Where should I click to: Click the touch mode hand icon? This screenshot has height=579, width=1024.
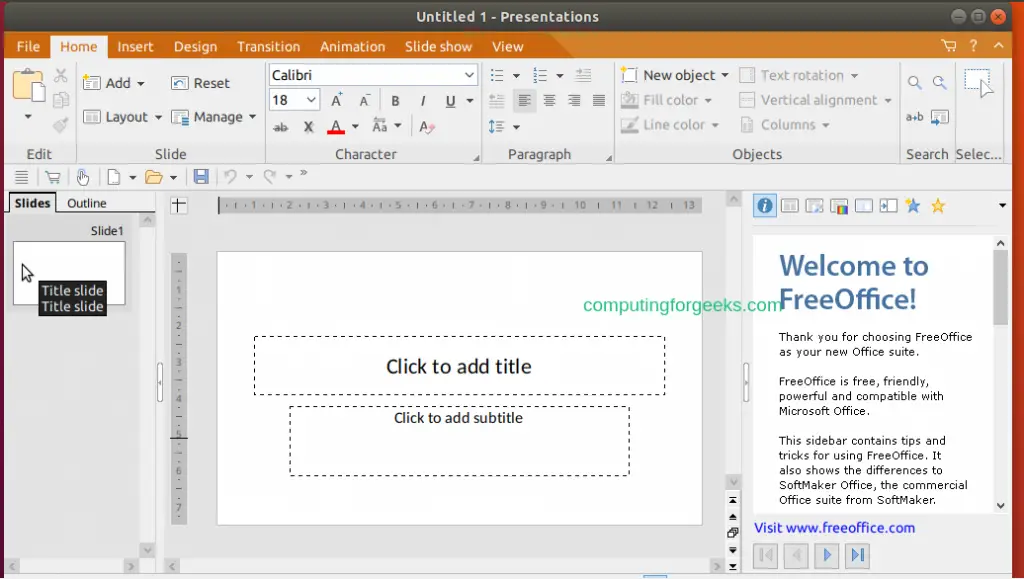point(82,177)
